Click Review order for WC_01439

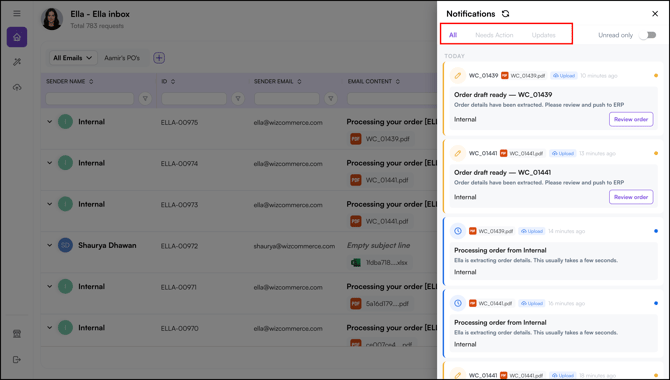pos(631,119)
